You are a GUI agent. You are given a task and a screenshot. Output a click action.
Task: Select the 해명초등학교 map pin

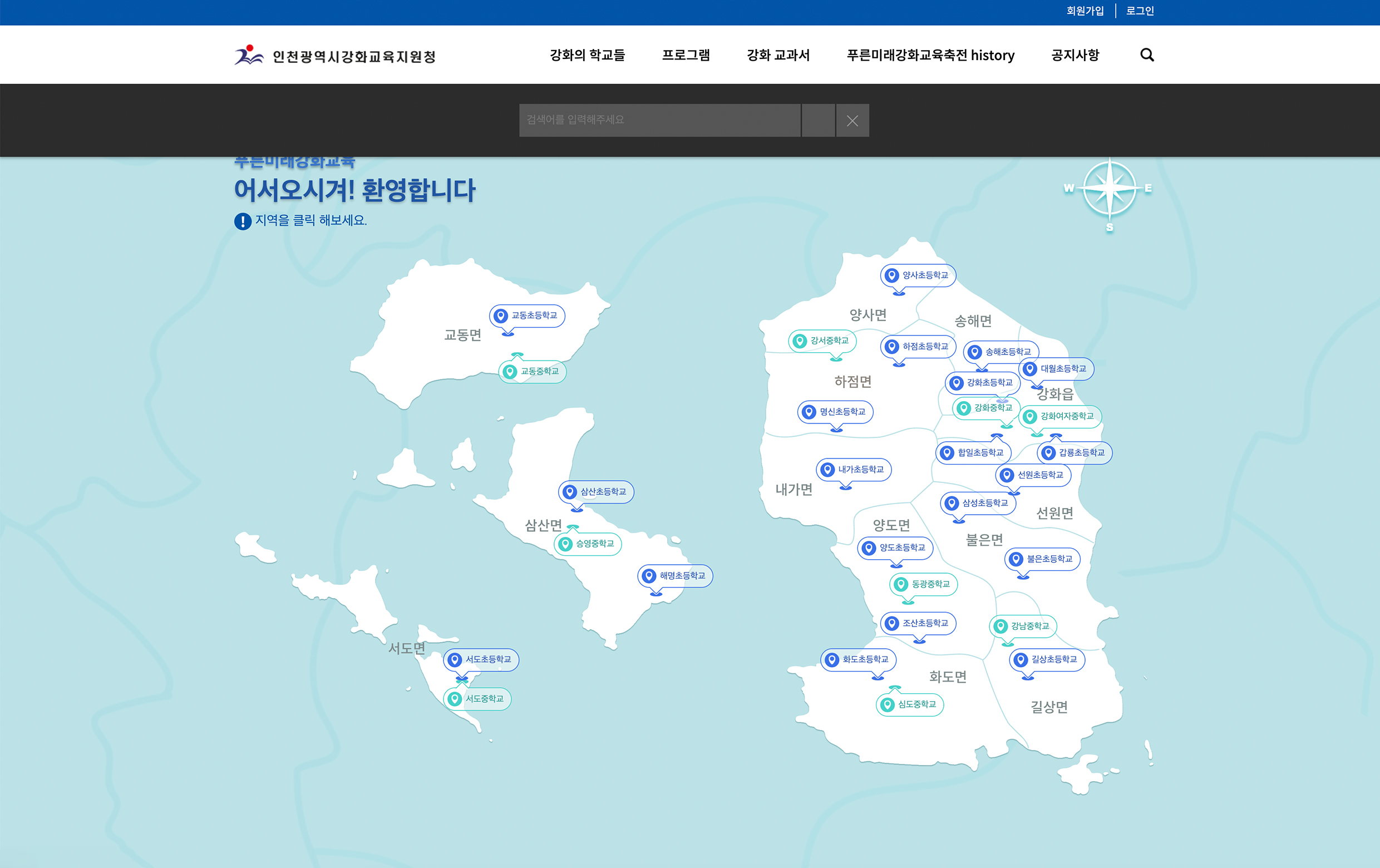(675, 575)
